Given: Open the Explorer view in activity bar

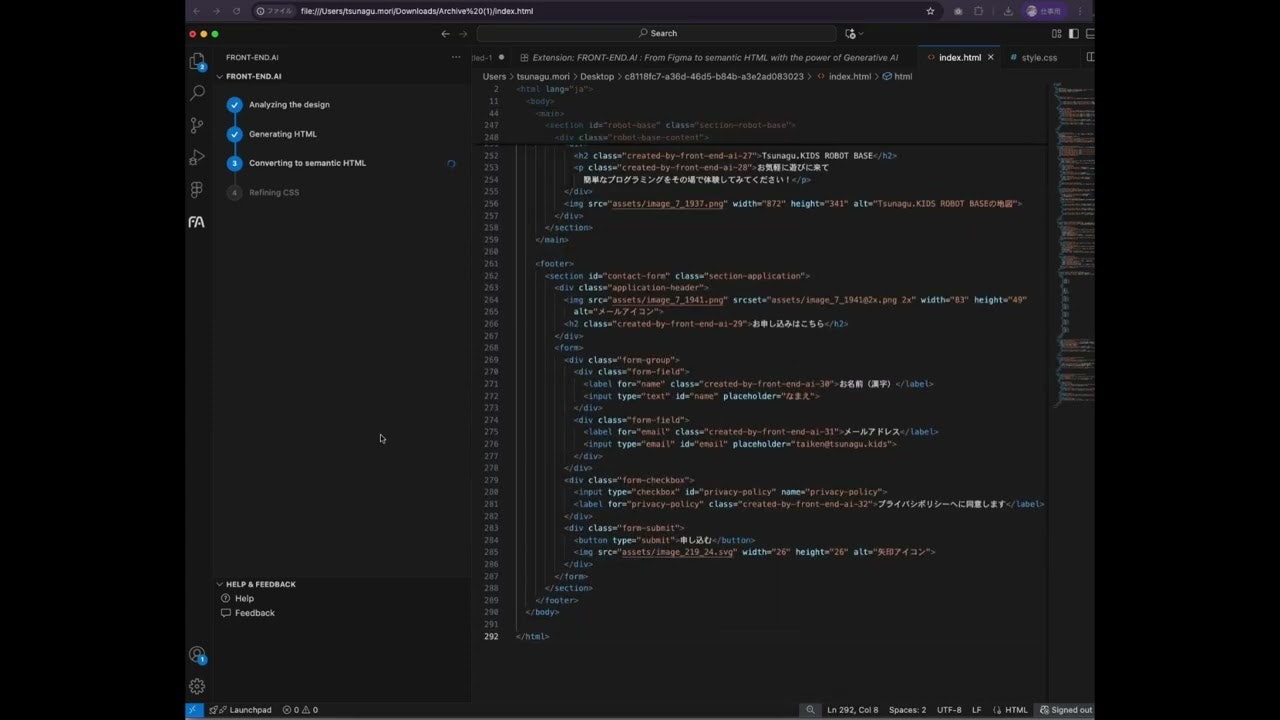Looking at the screenshot, I should tap(197, 62).
